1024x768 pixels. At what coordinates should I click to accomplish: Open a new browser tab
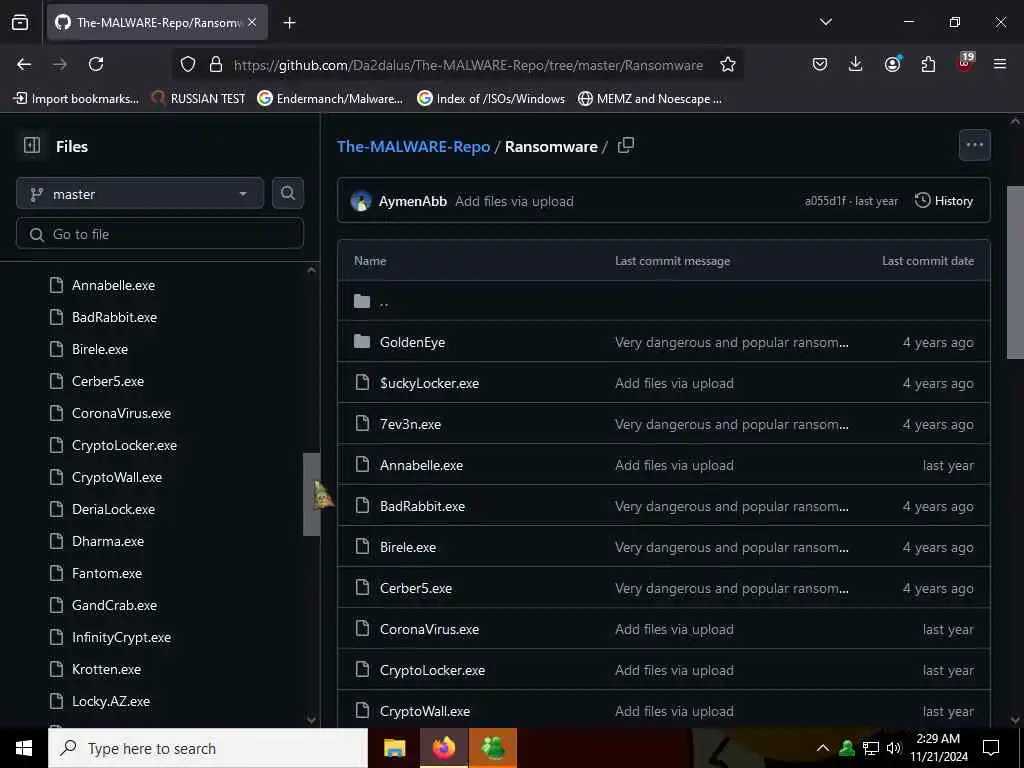289,23
